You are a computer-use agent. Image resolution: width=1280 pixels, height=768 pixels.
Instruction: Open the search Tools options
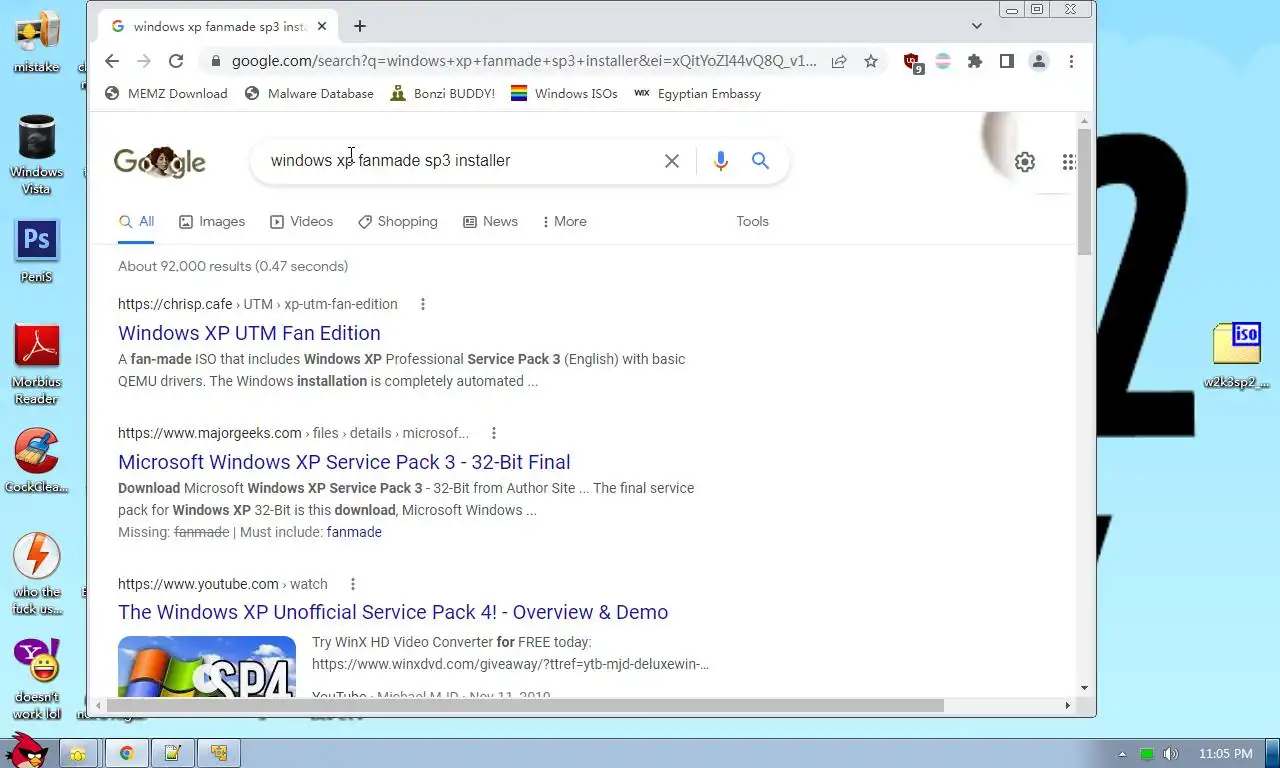(x=752, y=222)
